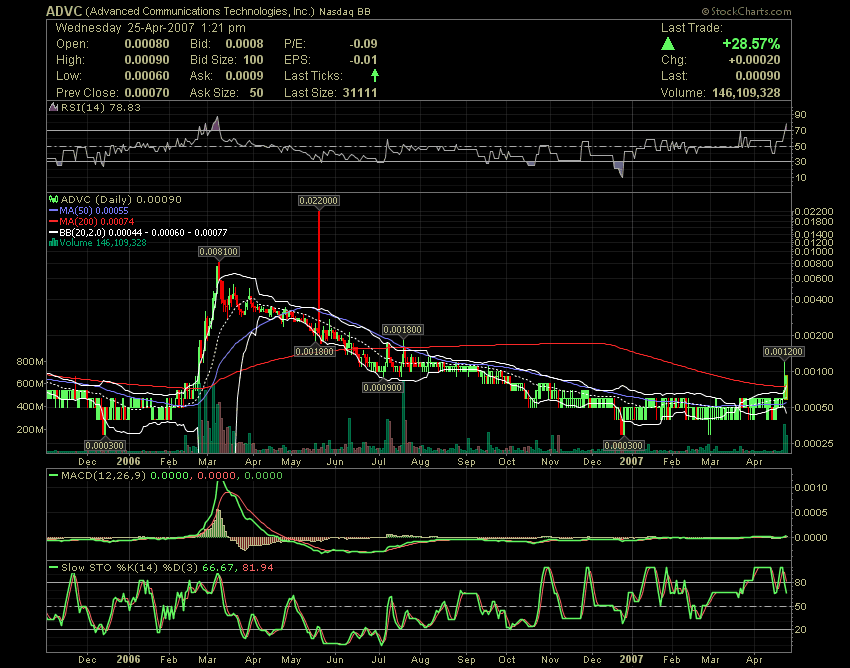Image resolution: width=850 pixels, height=668 pixels.
Task: Click the 0.001800 annotation above July candles
Action: (403, 330)
